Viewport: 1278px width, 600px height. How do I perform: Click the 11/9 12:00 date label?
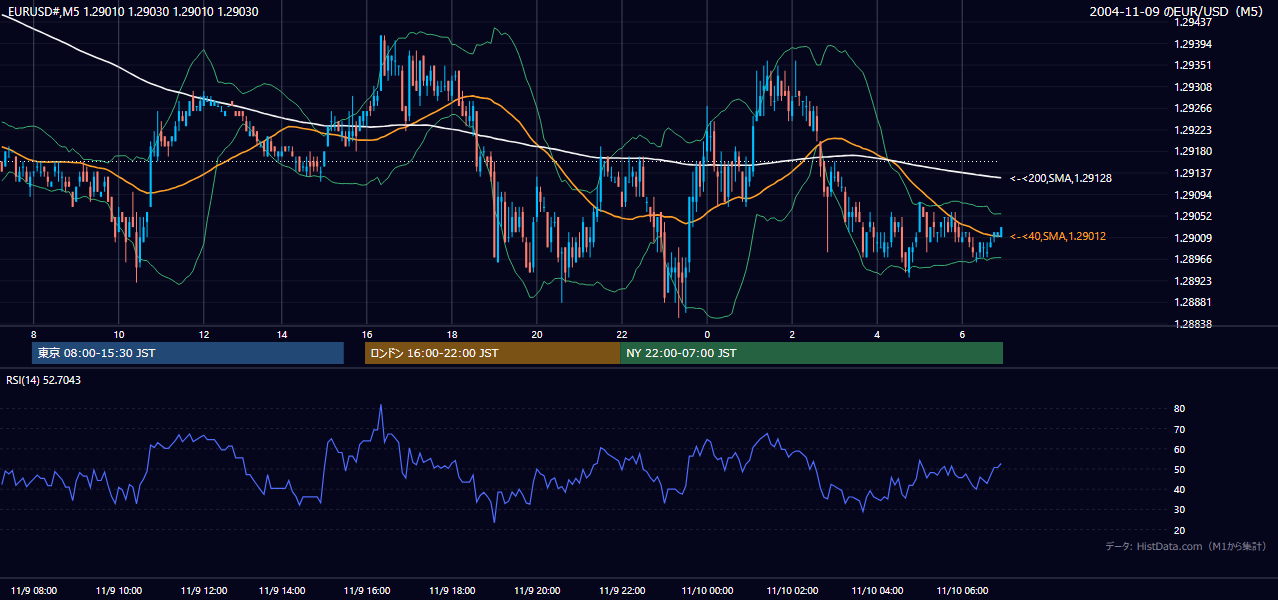click(203, 590)
